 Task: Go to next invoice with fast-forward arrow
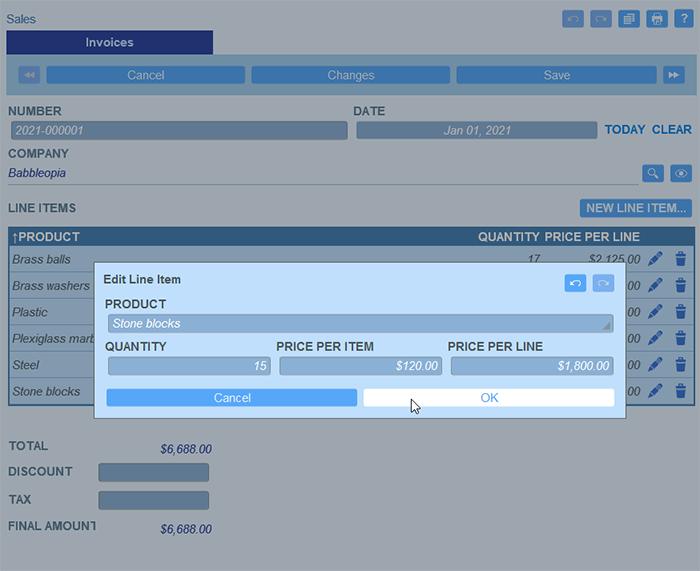pyautogui.click(x=674, y=75)
